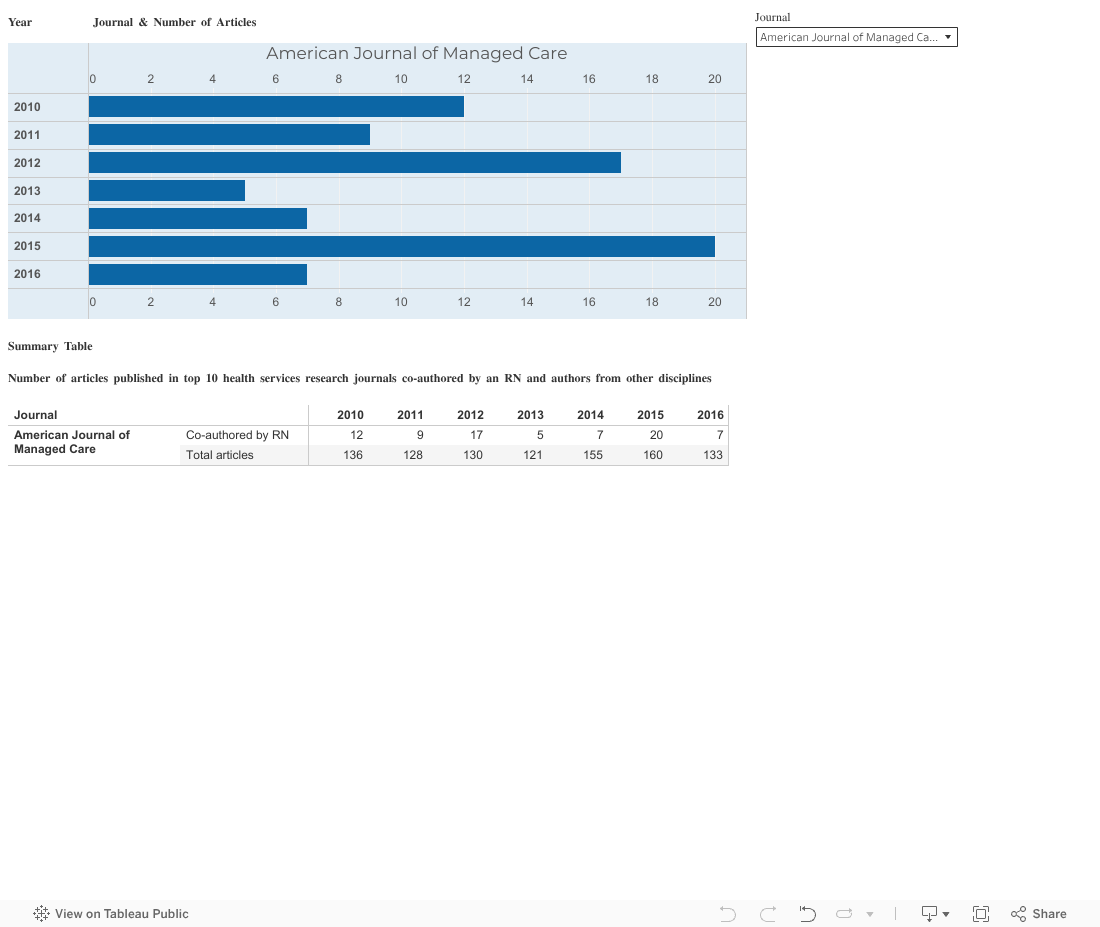Select the 2016 bar in chart
Screen dimensions: 1100x927
[198, 274]
